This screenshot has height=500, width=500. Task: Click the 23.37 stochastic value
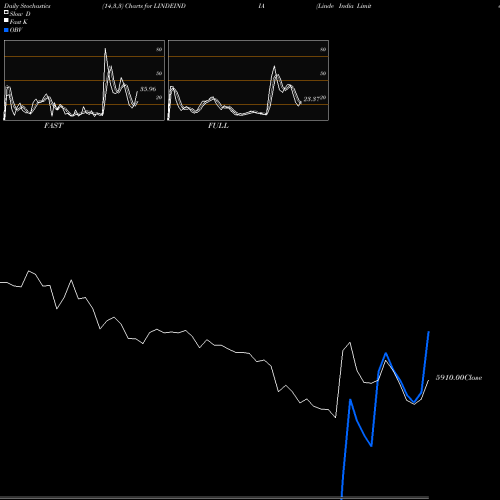tap(312, 99)
